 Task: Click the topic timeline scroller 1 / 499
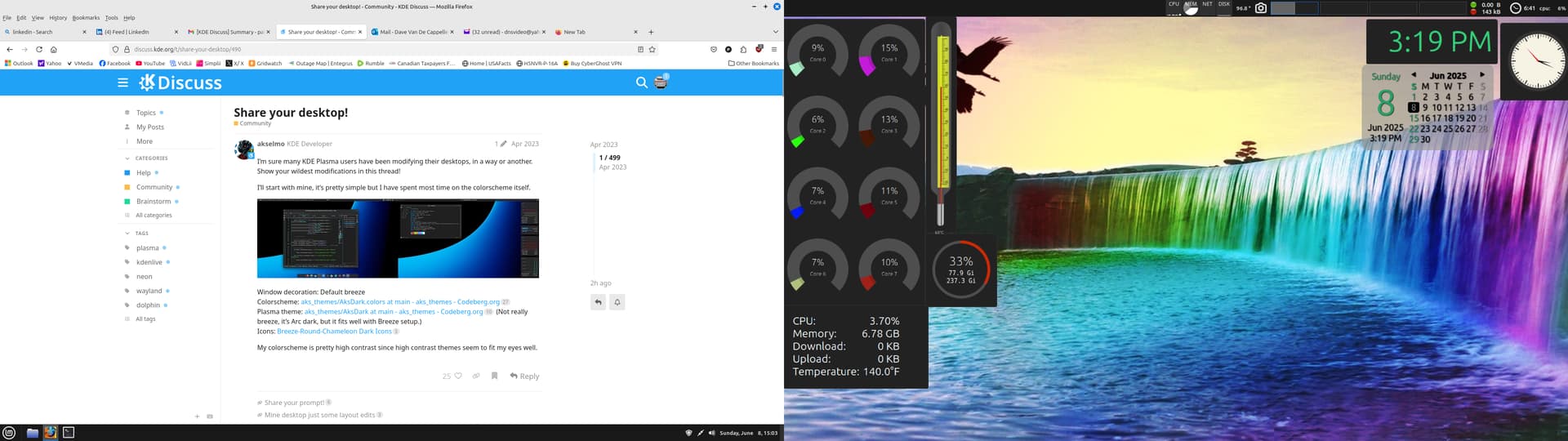(609, 158)
